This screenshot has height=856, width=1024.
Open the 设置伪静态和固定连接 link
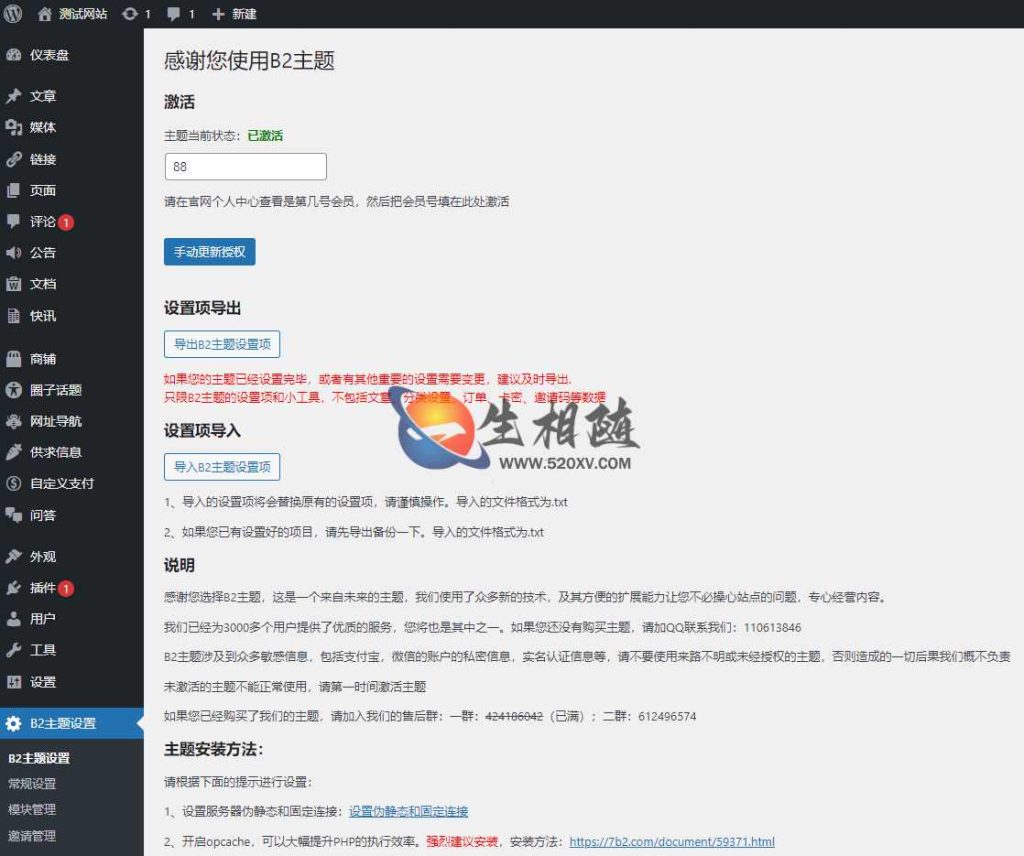(408, 810)
